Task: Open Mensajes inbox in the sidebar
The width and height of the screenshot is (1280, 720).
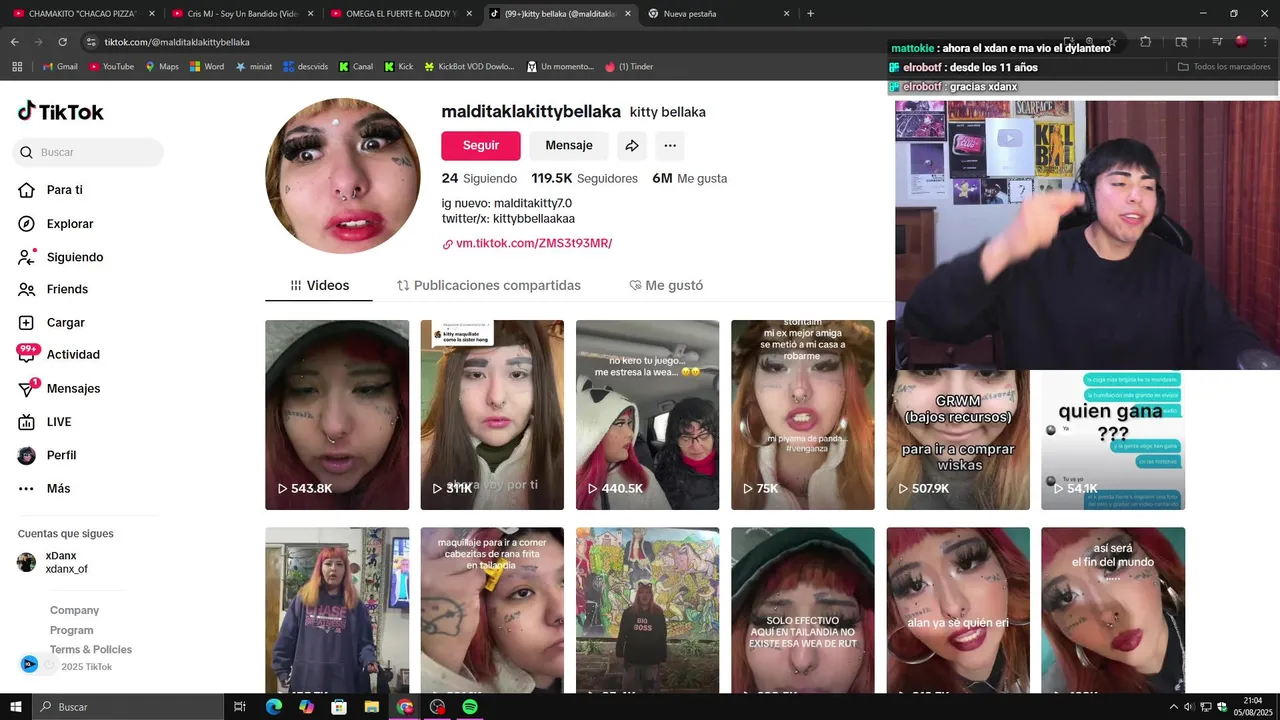Action: coord(73,388)
